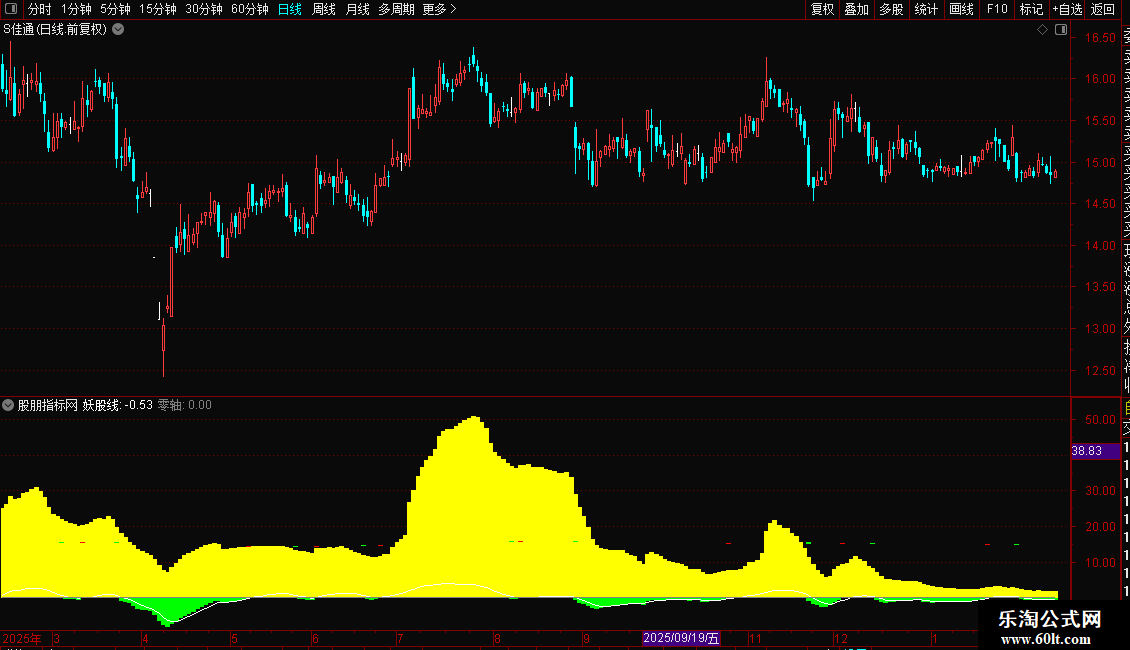Click the 零轴: 0.00 indicator label
The image size is (1130, 650).
[x=184, y=405]
